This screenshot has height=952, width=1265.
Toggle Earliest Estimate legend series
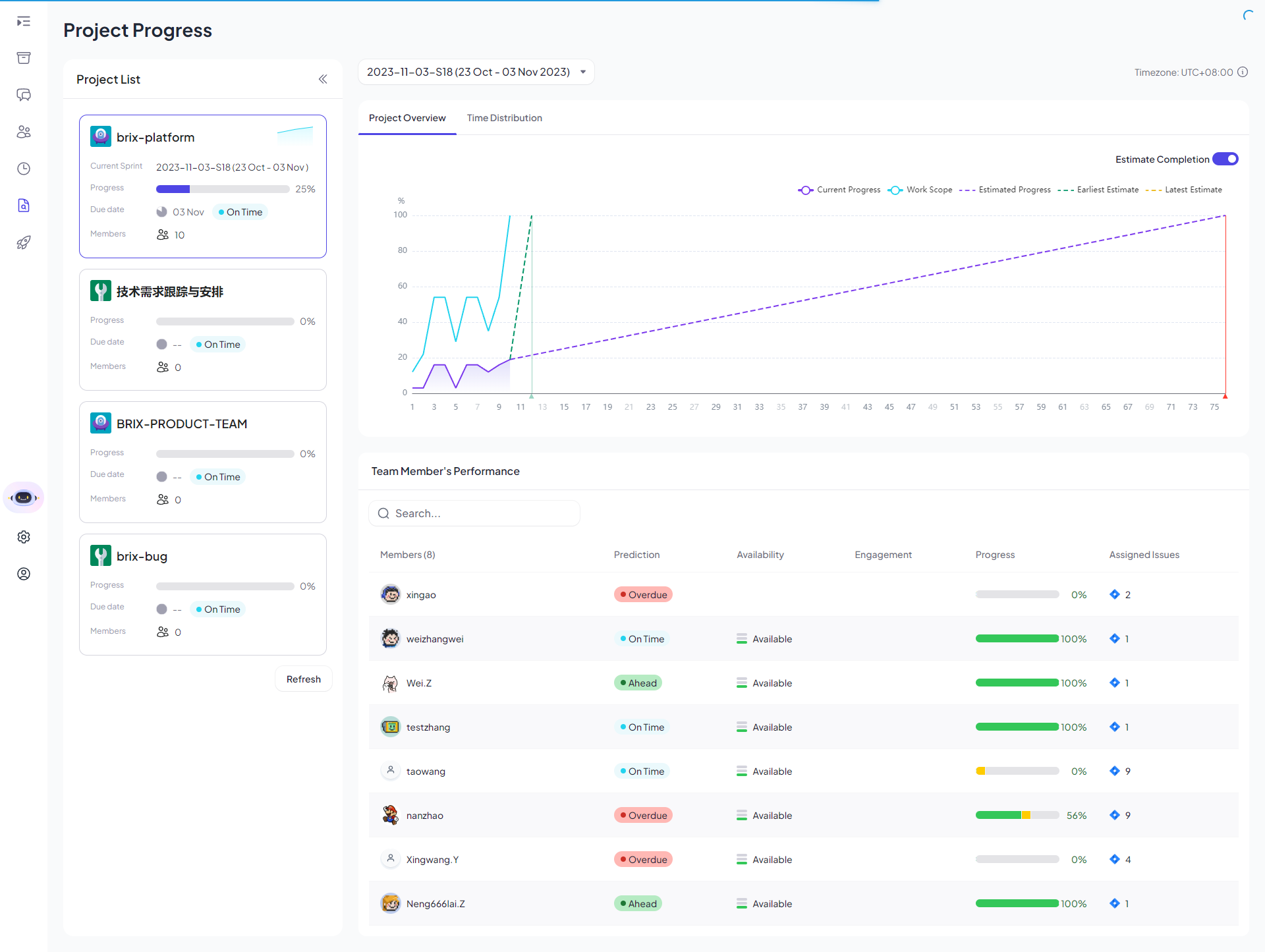(x=1098, y=190)
